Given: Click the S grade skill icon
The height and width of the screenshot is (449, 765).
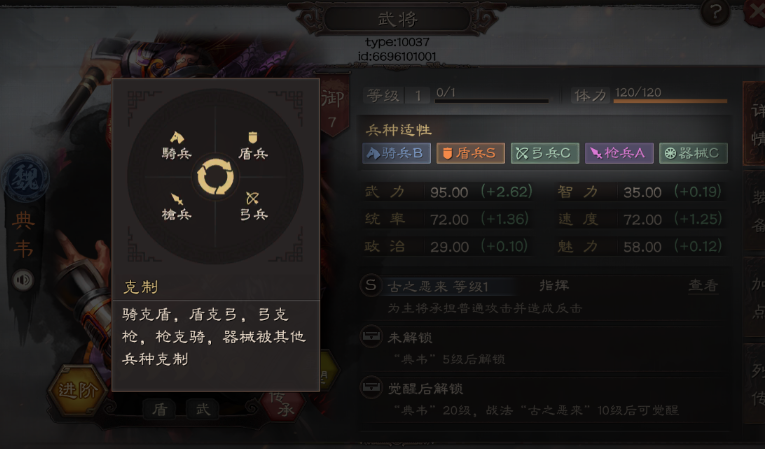Looking at the screenshot, I should pos(371,286).
